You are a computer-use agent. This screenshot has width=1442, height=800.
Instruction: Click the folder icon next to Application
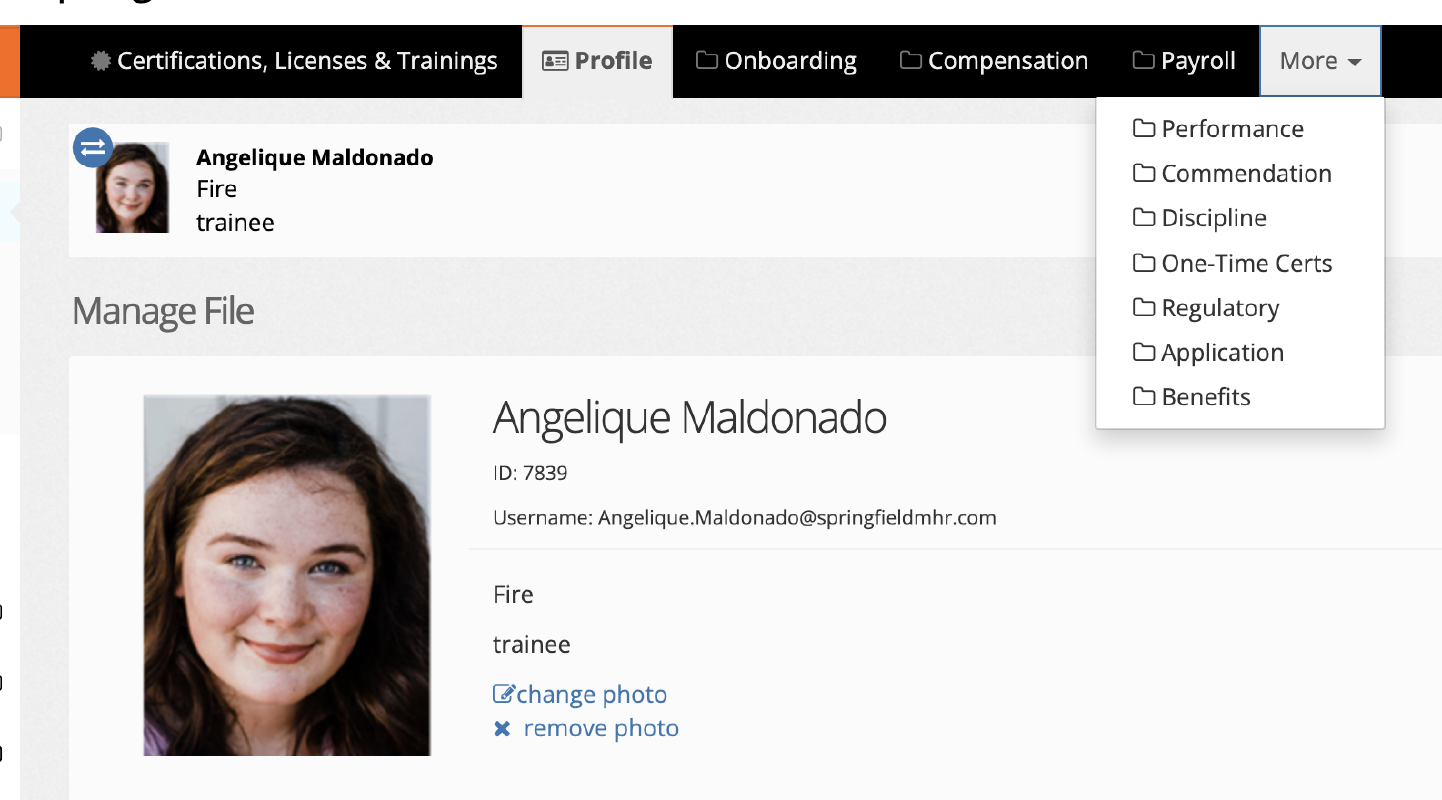(1144, 352)
